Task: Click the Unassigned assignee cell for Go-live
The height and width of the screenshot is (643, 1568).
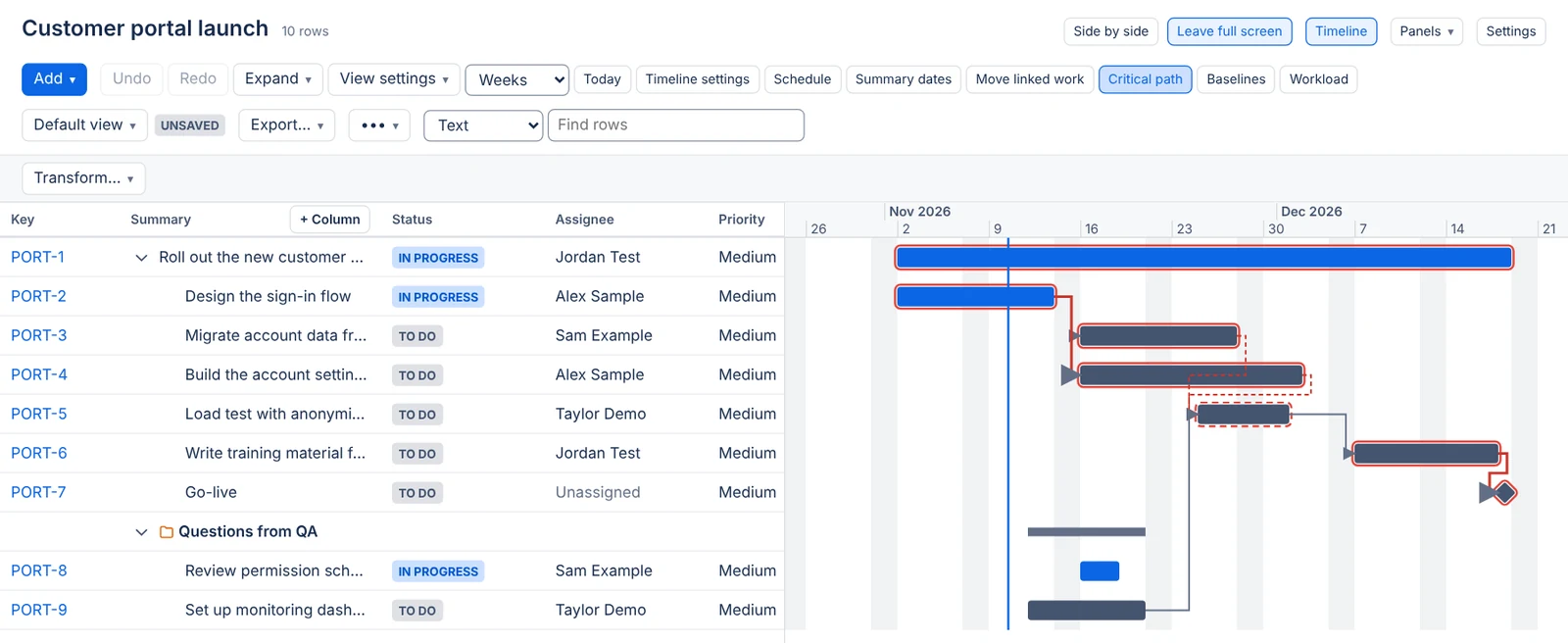Action: click(x=598, y=492)
